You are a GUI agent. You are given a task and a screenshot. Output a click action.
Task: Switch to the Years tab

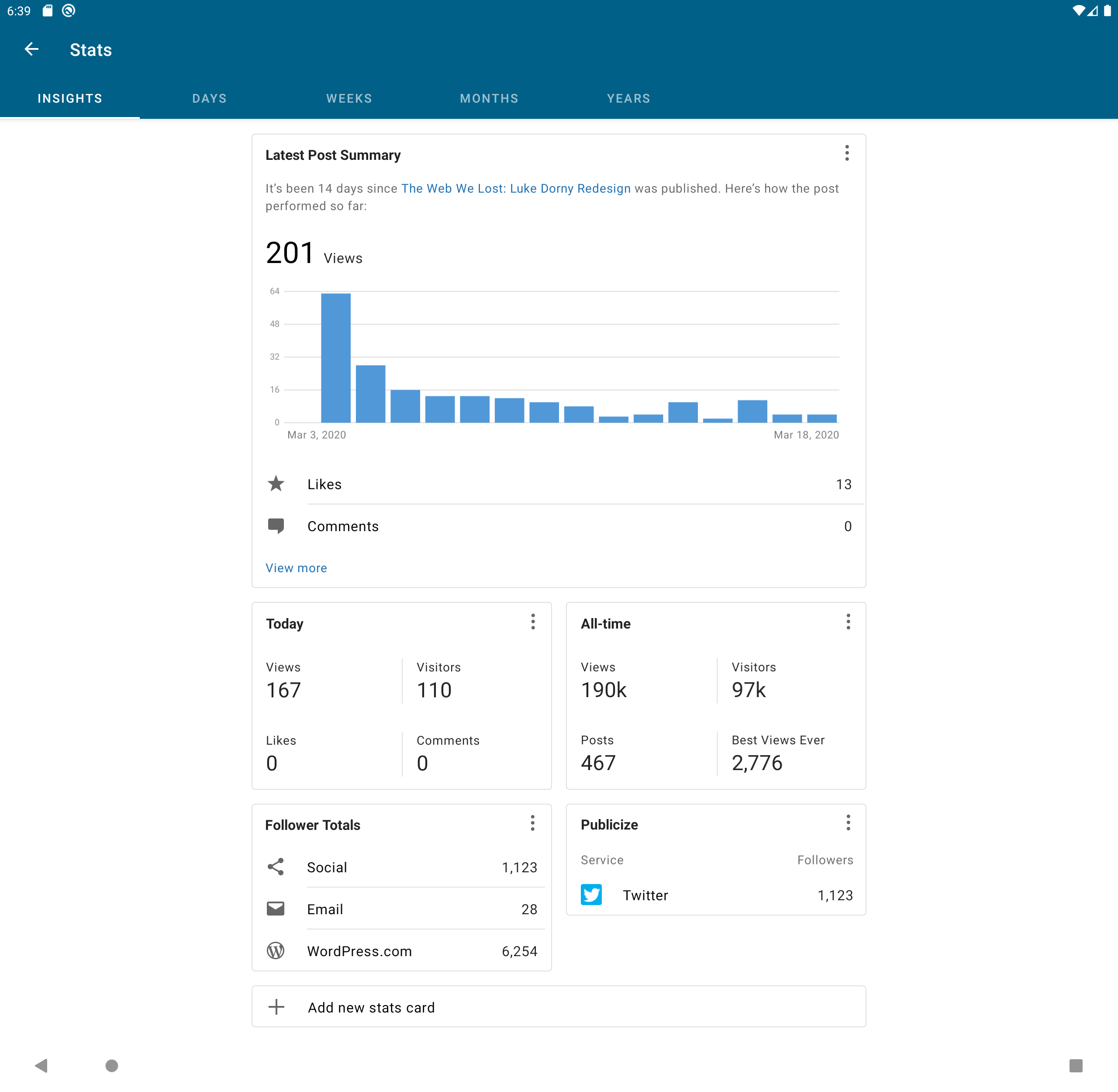pyautogui.click(x=628, y=99)
